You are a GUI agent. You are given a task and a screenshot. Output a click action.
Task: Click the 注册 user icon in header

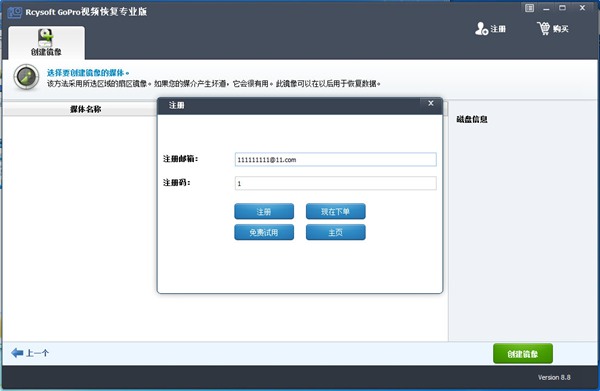(x=481, y=29)
